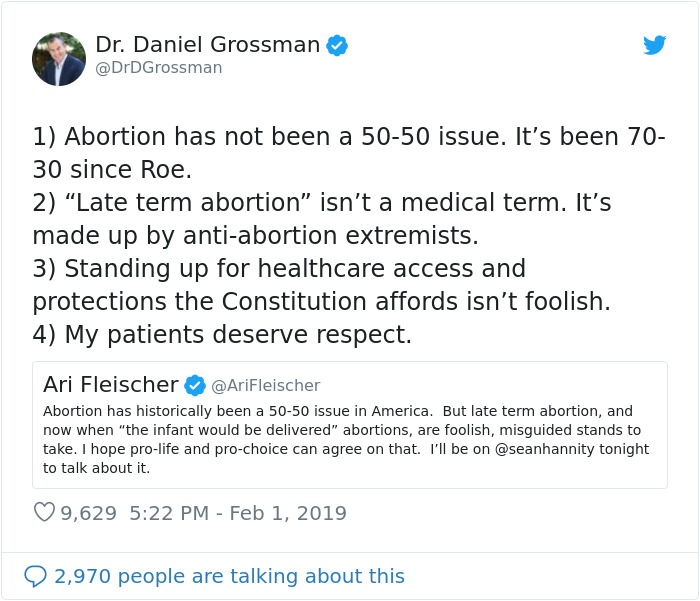This screenshot has width=700, height=601.
Task: Open the Dr. Daniel Grossman display name
Action: pos(207,45)
